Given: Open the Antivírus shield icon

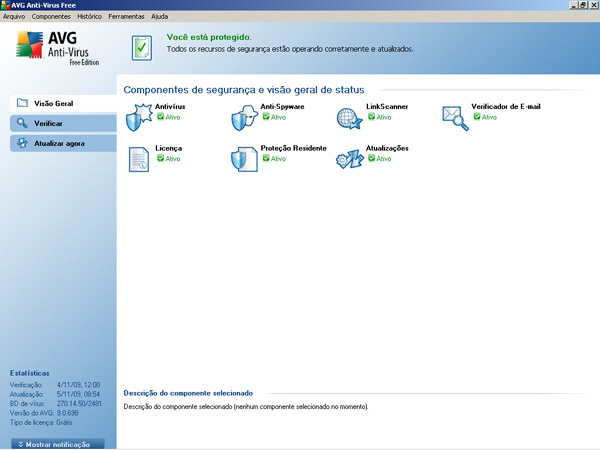Looking at the screenshot, I should 139,117.
